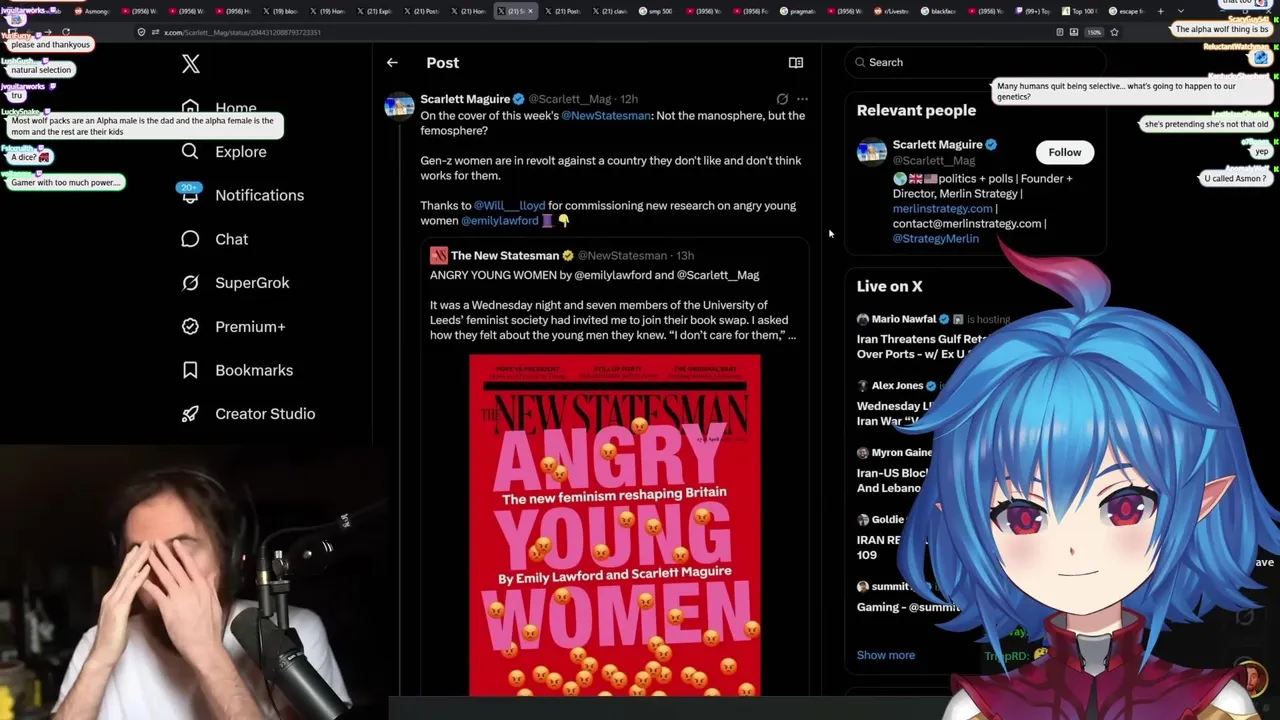Viewport: 1280px width, 720px height.
Task: Open the @StrategyMerlin link
Action: (935, 239)
